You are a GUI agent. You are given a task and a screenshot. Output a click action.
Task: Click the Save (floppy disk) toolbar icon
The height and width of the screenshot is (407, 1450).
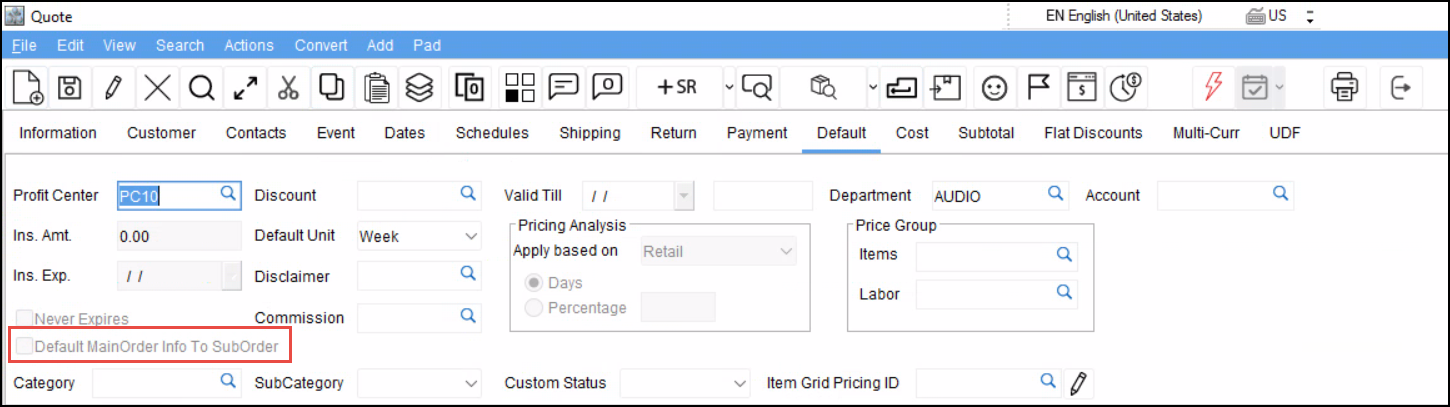(69, 88)
